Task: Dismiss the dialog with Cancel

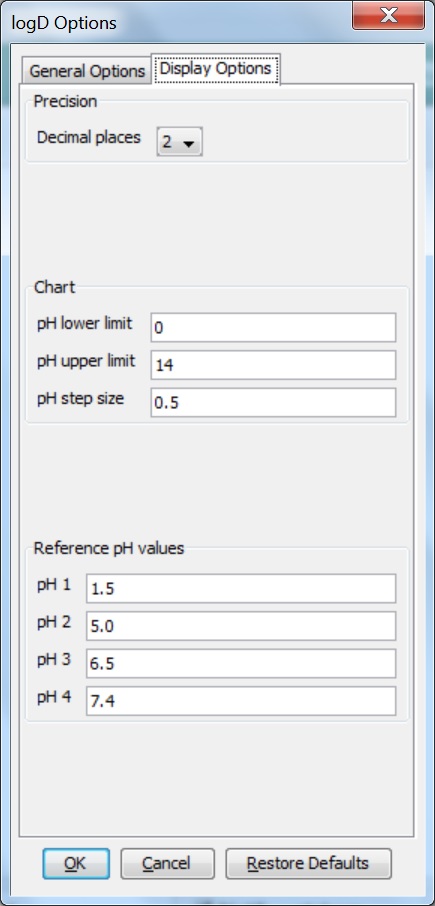Action: (x=168, y=864)
